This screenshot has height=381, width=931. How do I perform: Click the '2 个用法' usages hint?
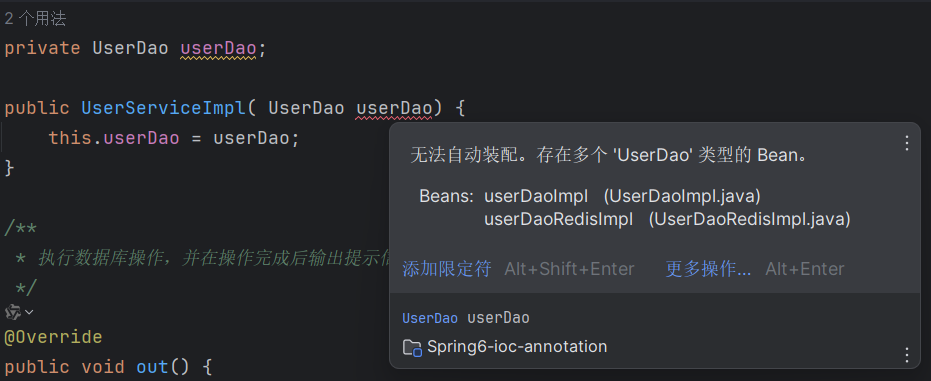point(35,19)
